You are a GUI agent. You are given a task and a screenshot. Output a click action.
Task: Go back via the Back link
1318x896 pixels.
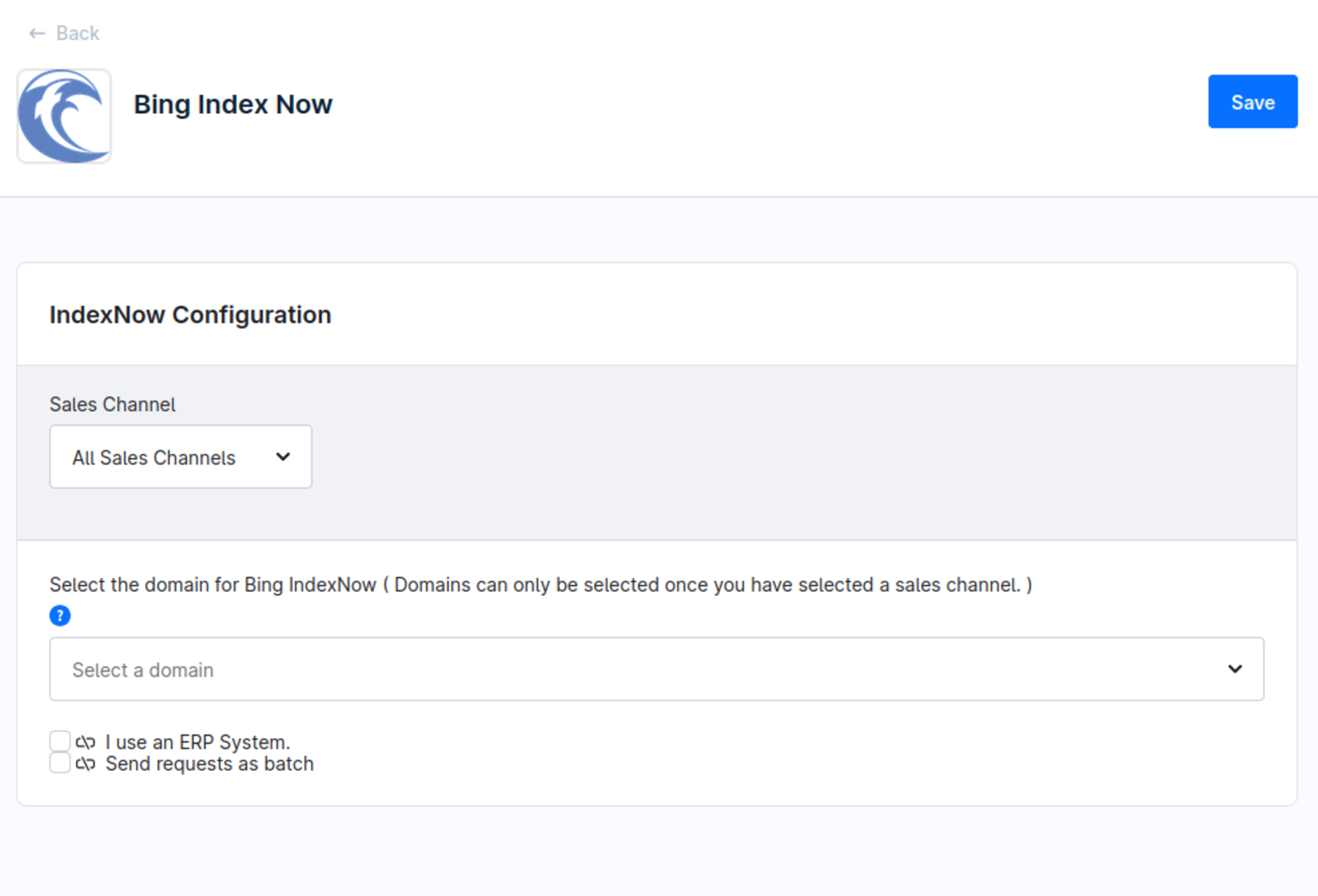pos(77,33)
